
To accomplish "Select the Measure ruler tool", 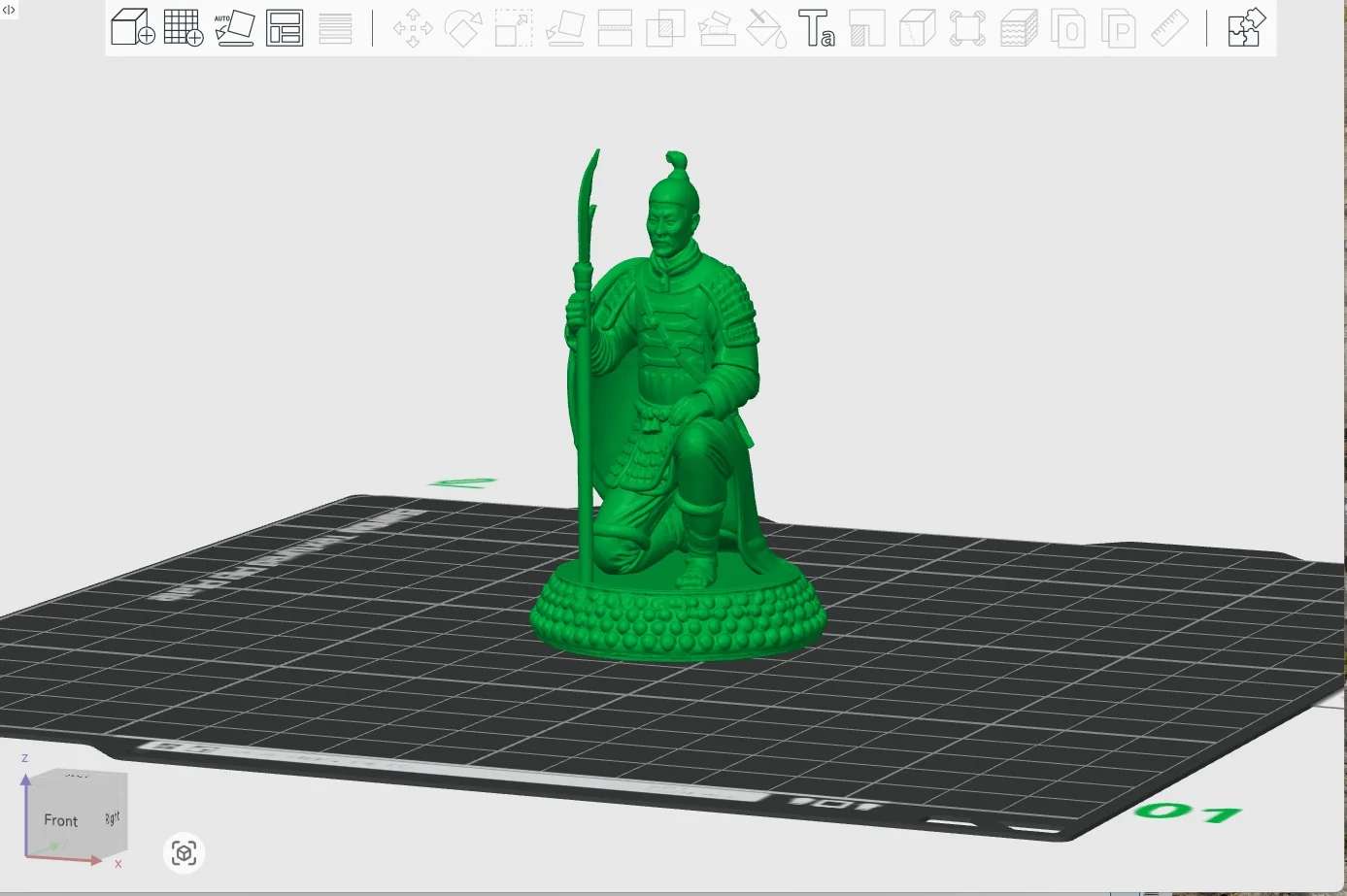I will coord(1169,28).
